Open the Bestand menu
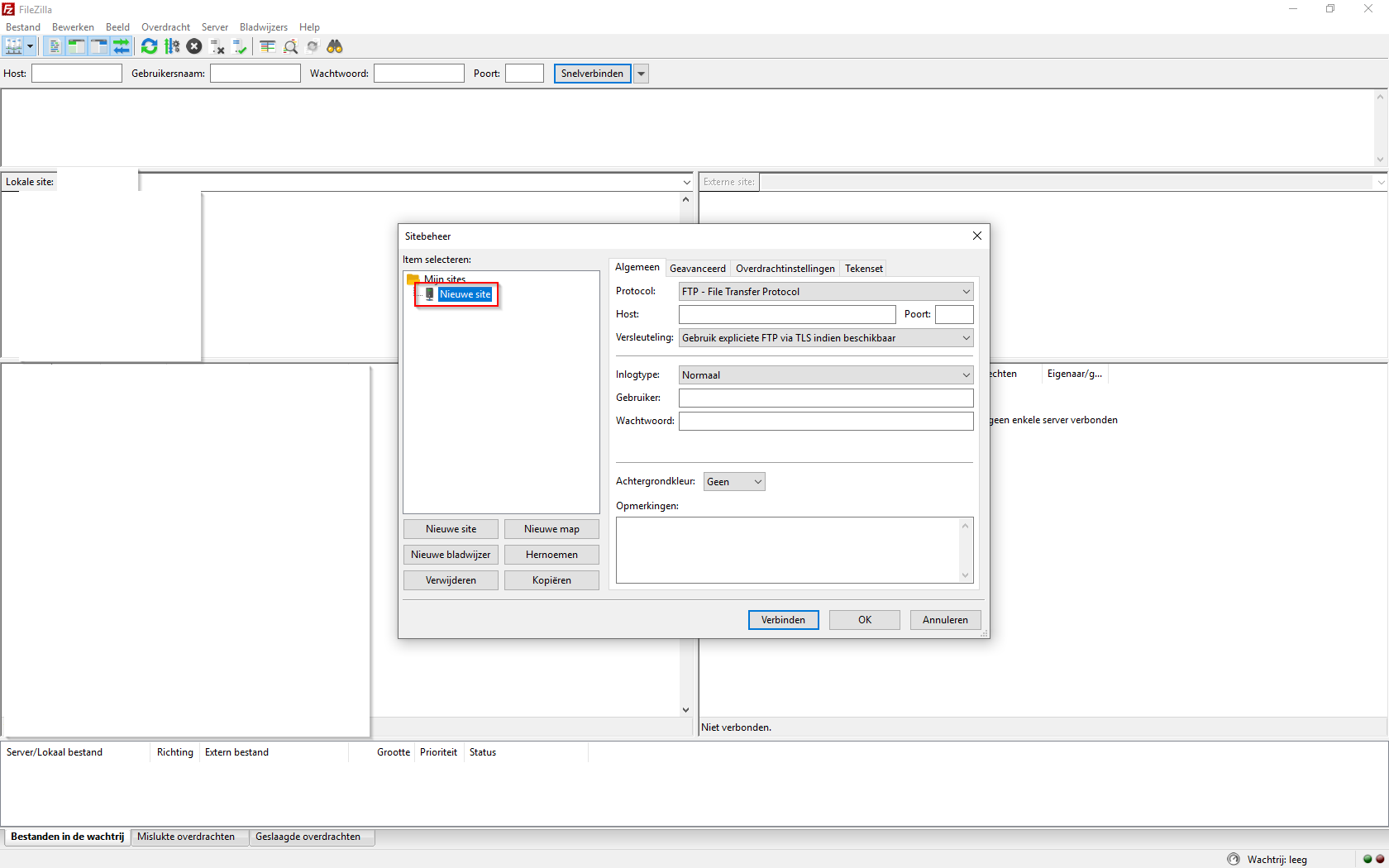Screen dimensions: 1389x868 [x=23, y=27]
